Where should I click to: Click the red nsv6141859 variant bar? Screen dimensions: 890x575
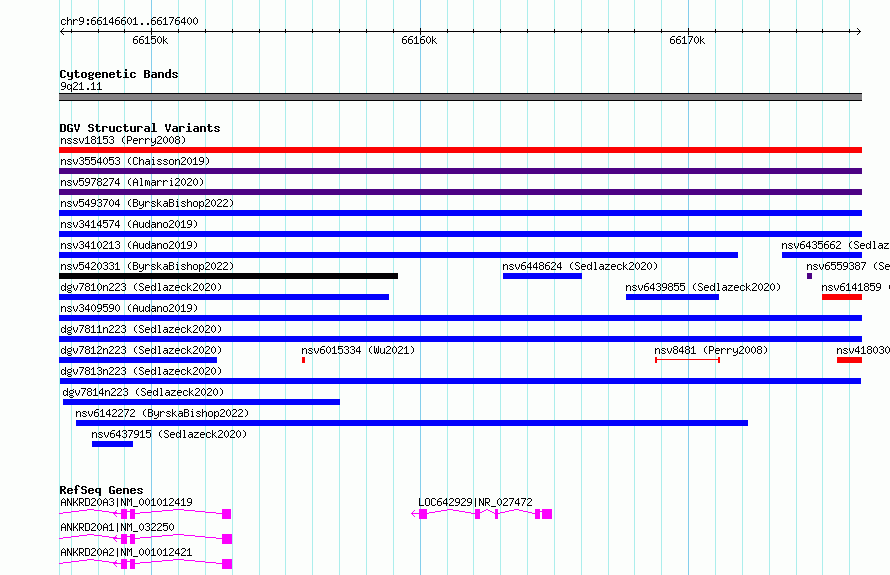click(x=842, y=297)
